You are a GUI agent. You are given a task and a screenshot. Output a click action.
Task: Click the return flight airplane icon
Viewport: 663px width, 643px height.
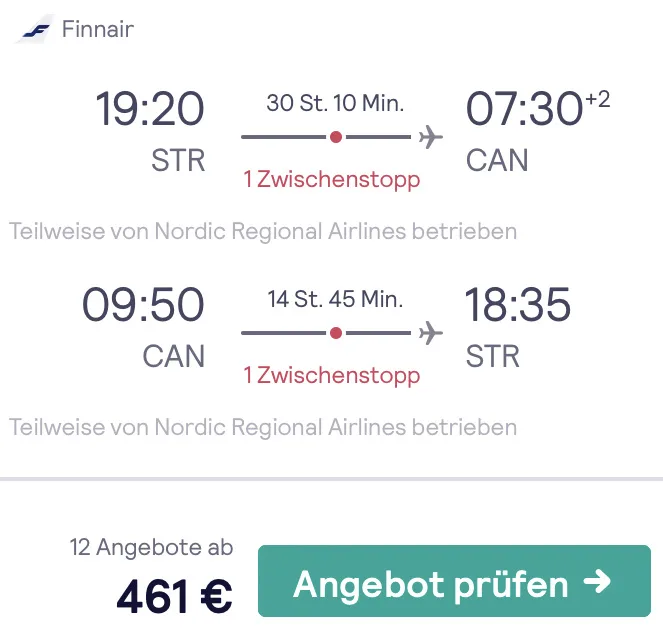click(x=431, y=332)
